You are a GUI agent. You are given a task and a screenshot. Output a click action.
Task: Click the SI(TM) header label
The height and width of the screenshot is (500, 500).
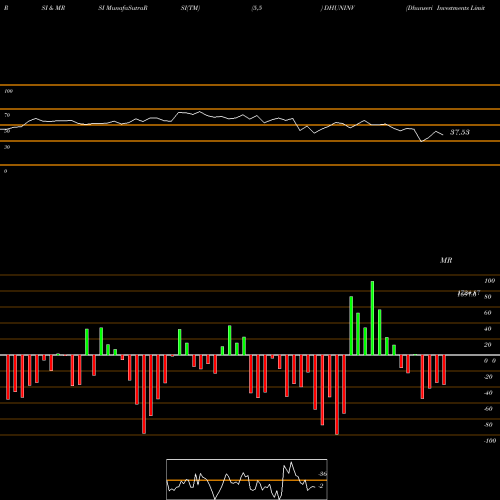click(190, 8)
